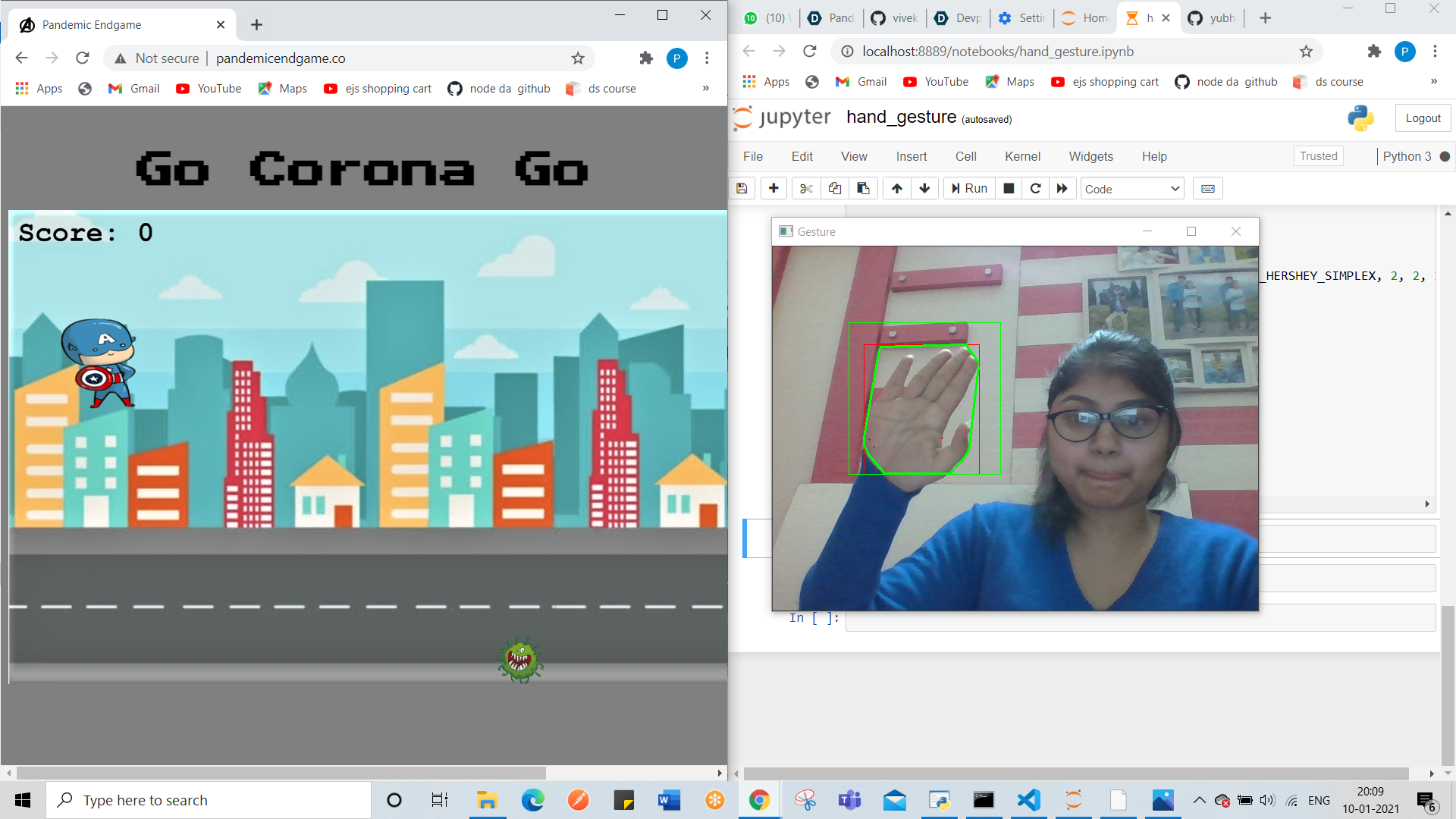The image size is (1456, 819).
Task: Insert cell below with plus icon
Action: pyautogui.click(x=773, y=189)
